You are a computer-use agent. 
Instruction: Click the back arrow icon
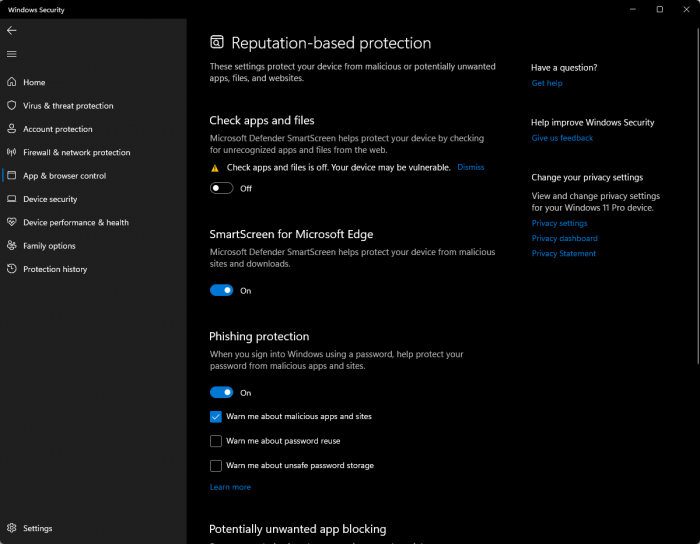pos(12,30)
